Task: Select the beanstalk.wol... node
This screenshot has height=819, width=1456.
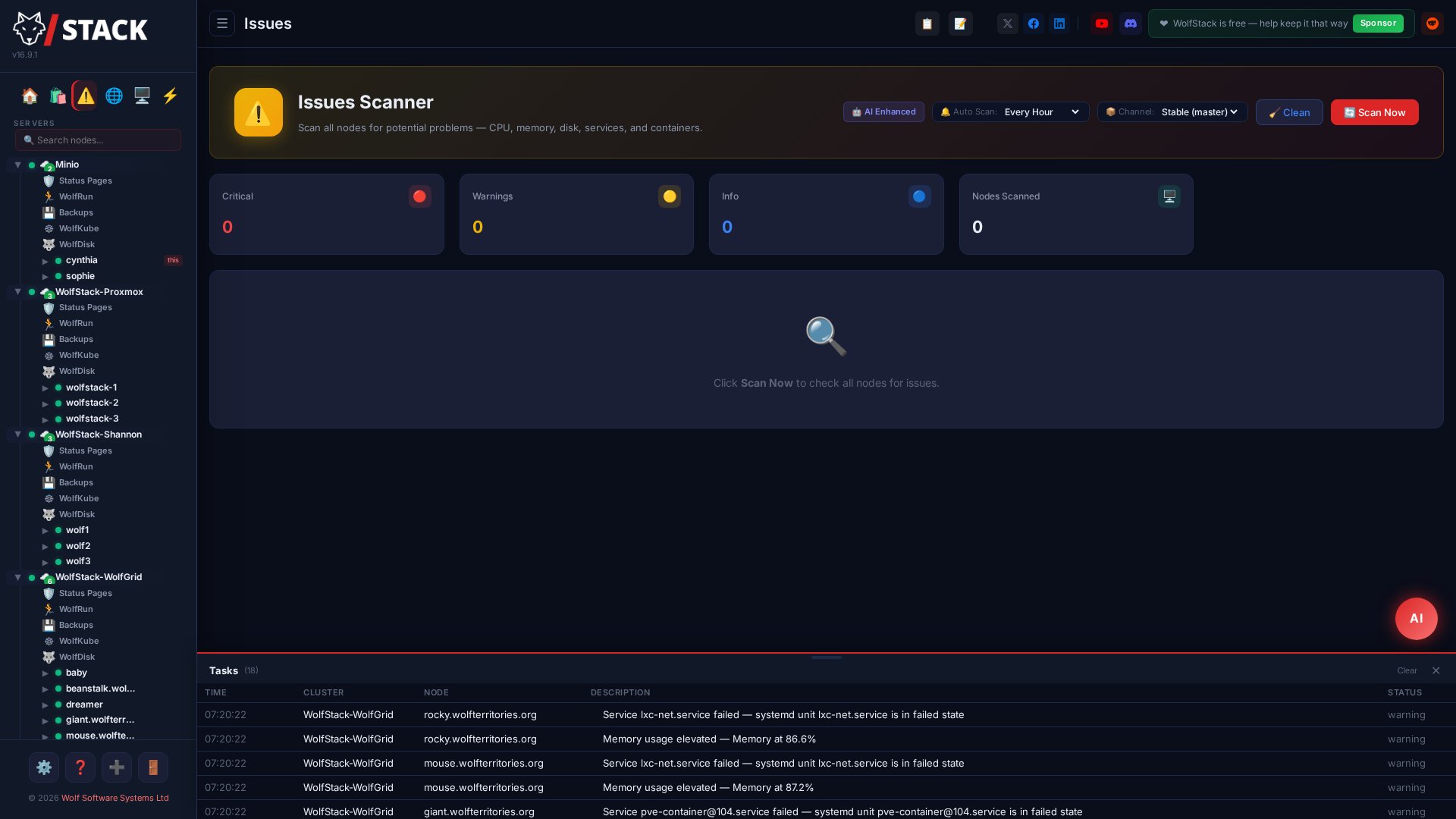Action: coord(100,689)
